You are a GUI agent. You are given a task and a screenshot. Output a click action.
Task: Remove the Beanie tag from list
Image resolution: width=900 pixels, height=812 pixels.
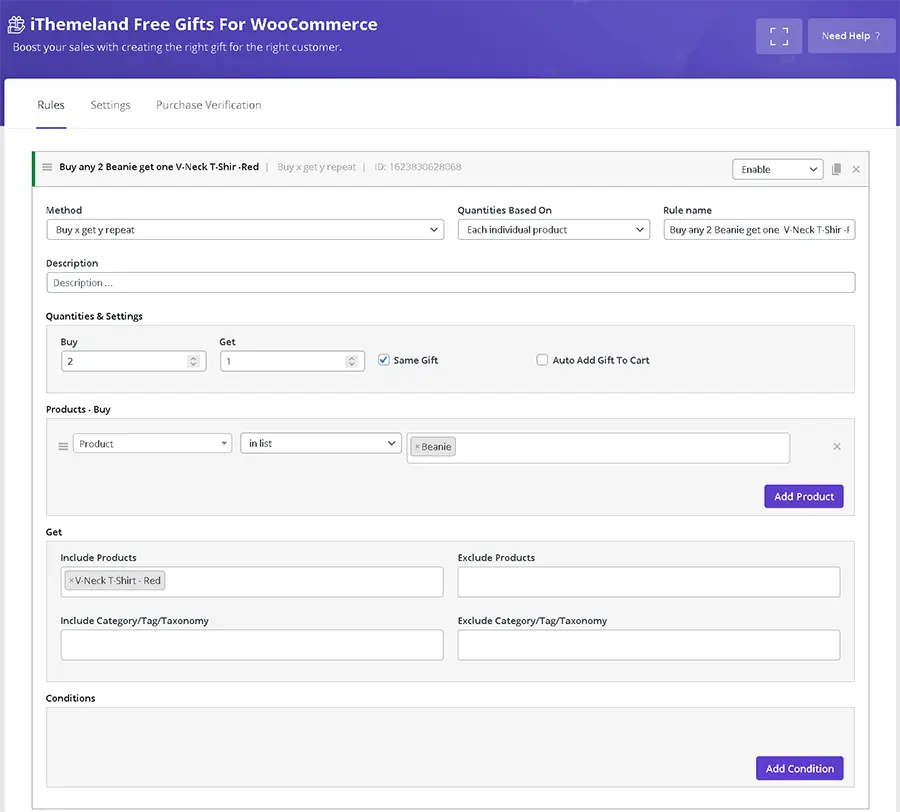[417, 447]
